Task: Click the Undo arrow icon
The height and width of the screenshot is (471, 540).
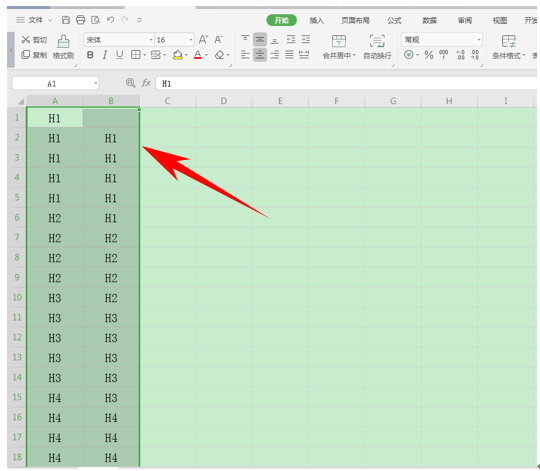Action: [x=110, y=20]
